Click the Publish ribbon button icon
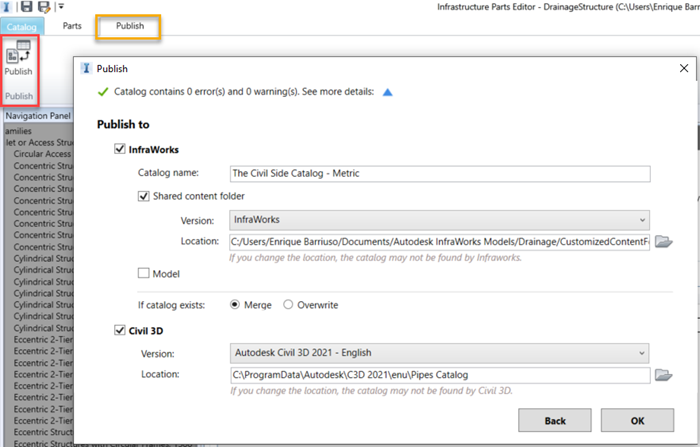 coord(18,52)
